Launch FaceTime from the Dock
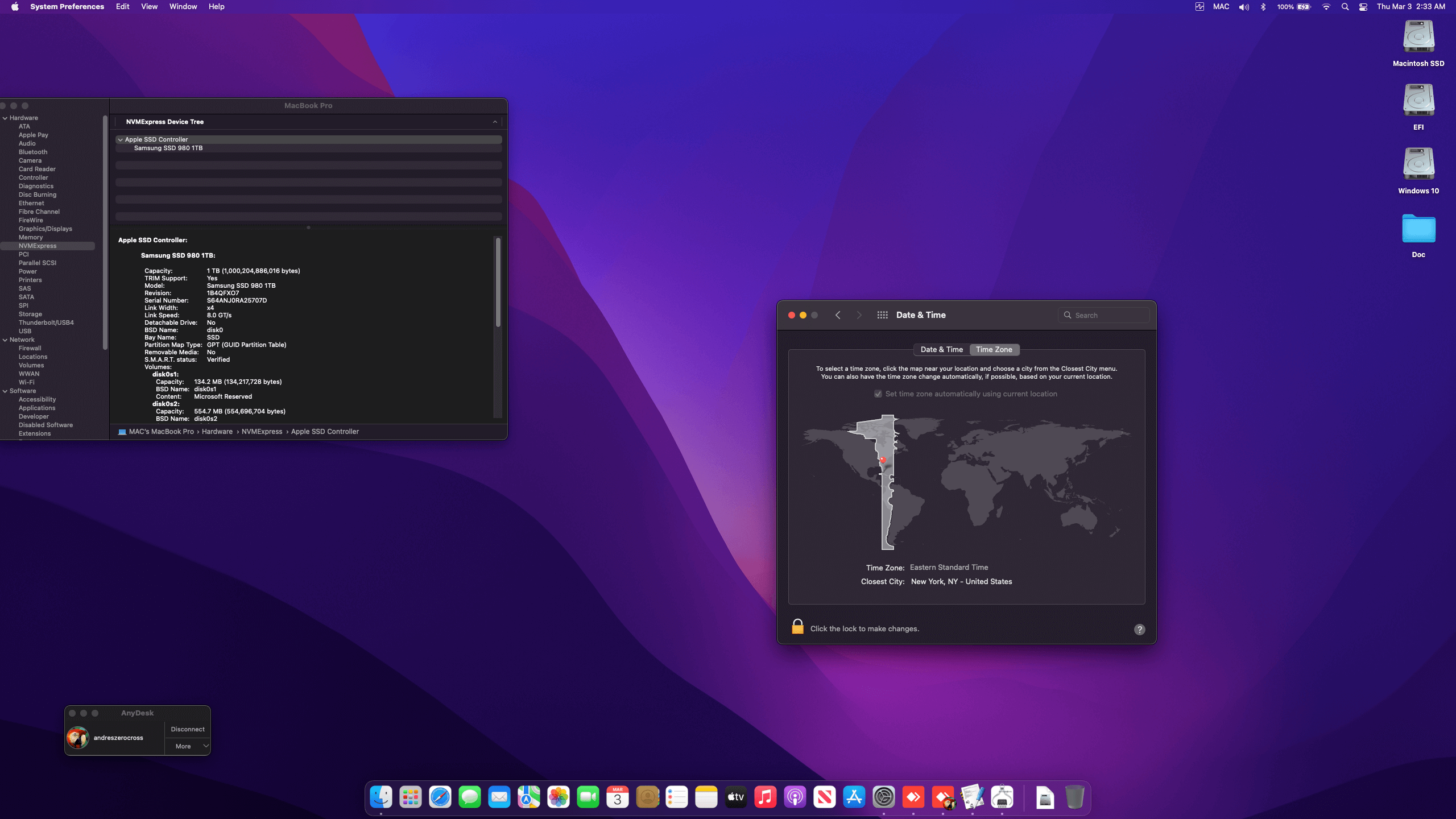Image resolution: width=1456 pixels, height=819 pixels. click(588, 797)
